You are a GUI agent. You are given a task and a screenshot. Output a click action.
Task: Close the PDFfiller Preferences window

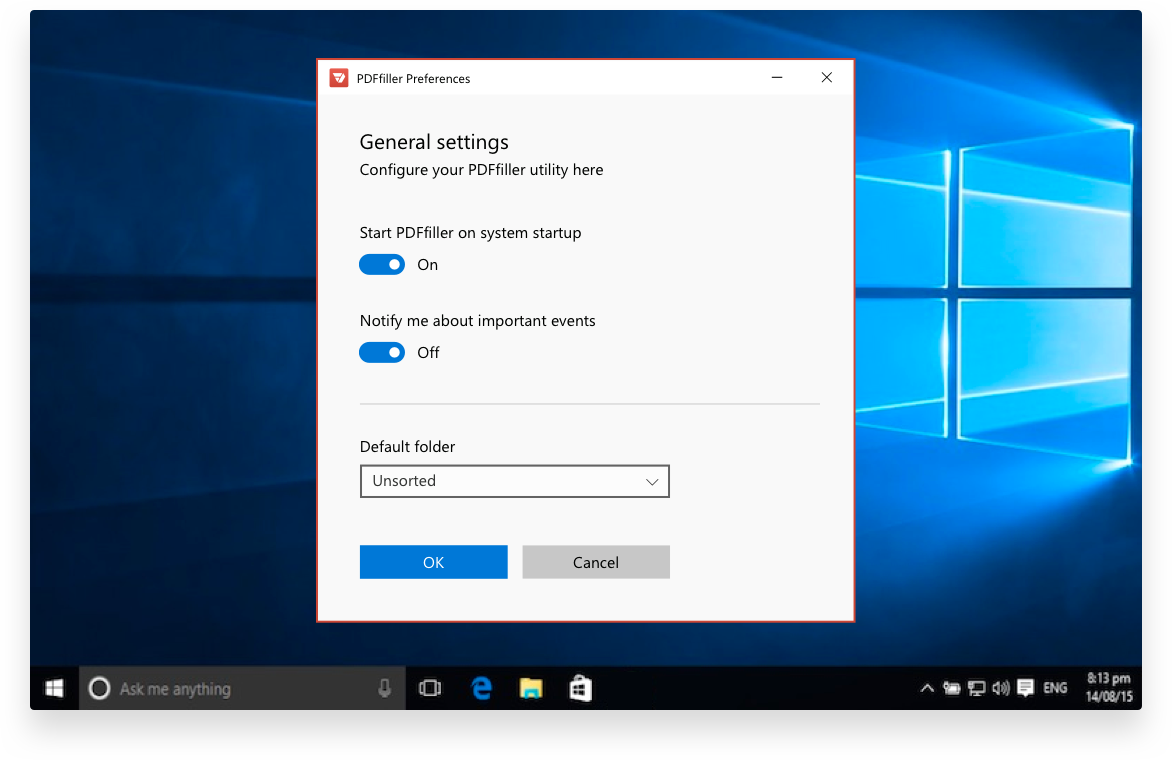pos(827,78)
